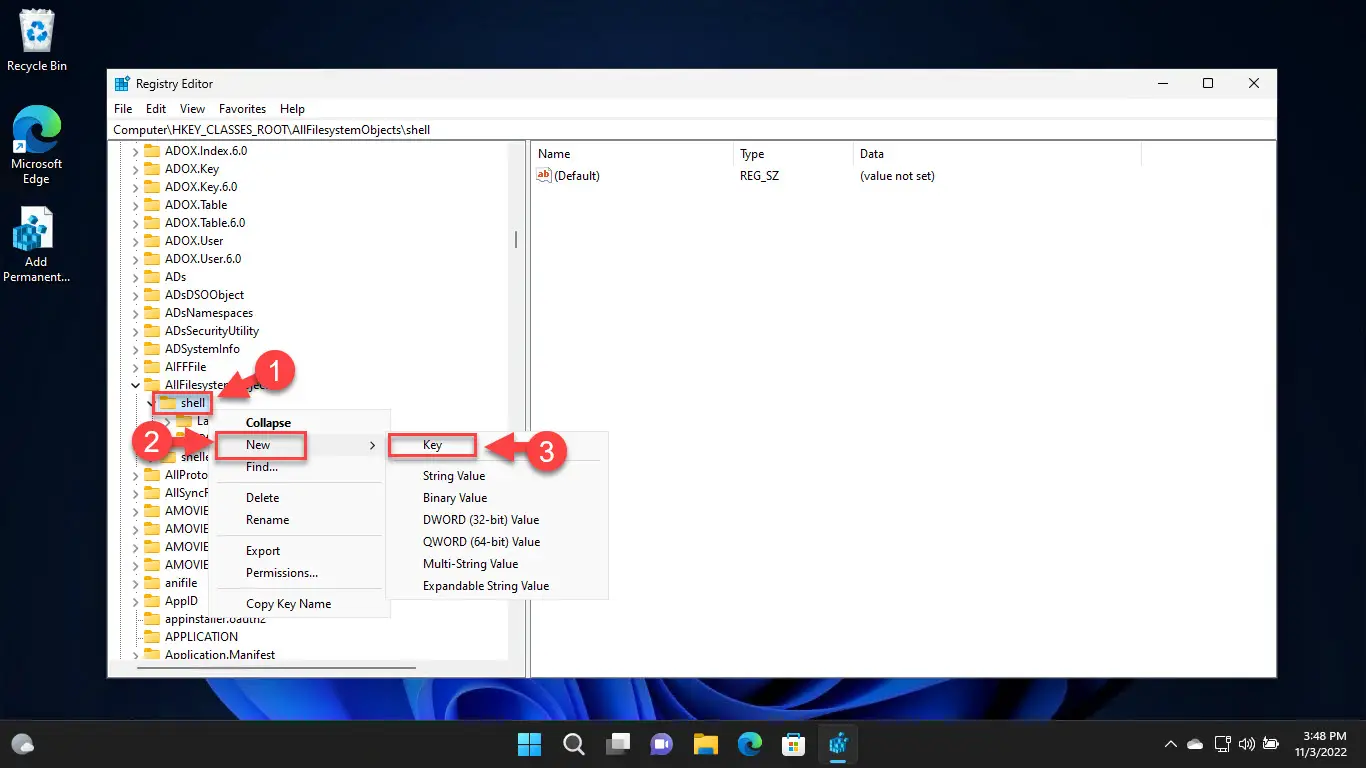This screenshot has height=768, width=1366.
Task: Click the registry path address bar
Action: click(x=691, y=130)
